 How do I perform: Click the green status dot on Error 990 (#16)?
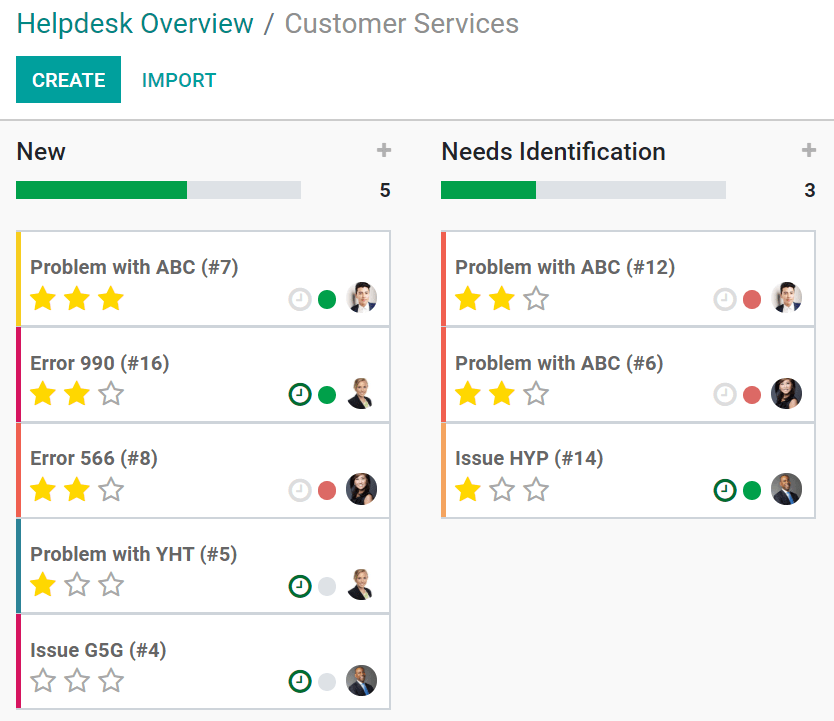tap(326, 394)
